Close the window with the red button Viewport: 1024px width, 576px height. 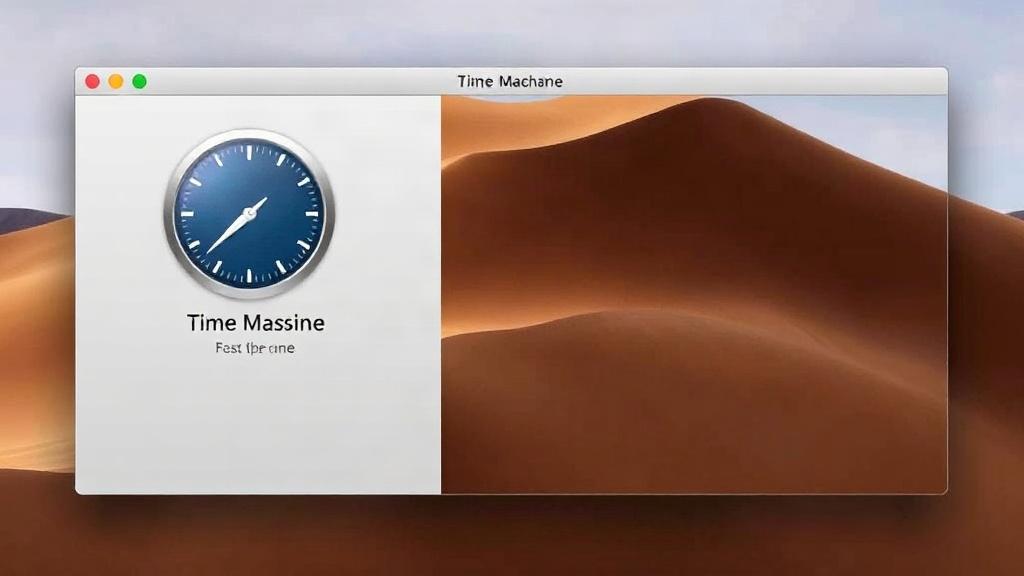click(x=93, y=82)
